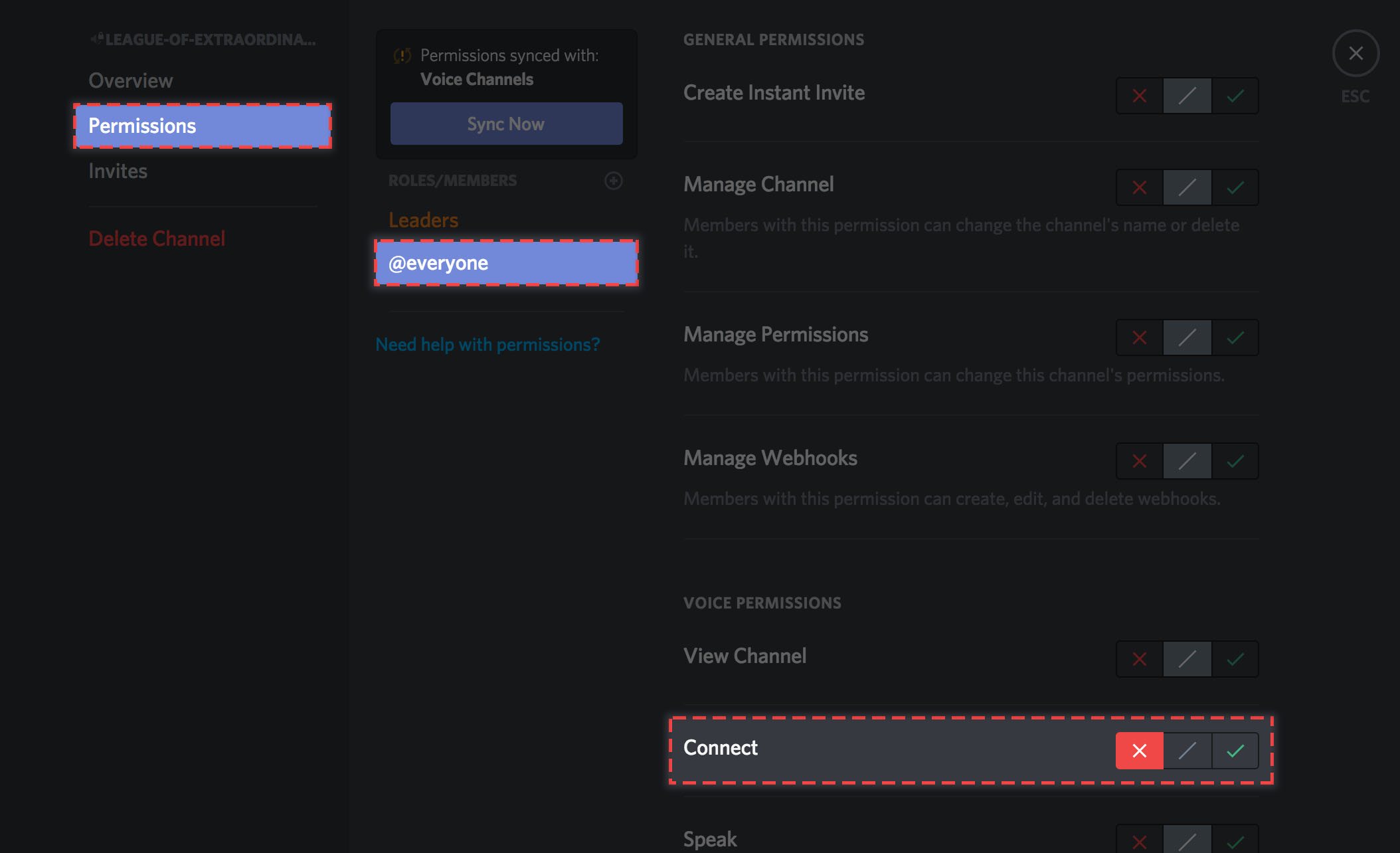Viewport: 1400px width, 853px height.
Task: Click the neutral (slash) icon for Connect
Action: [1186, 751]
